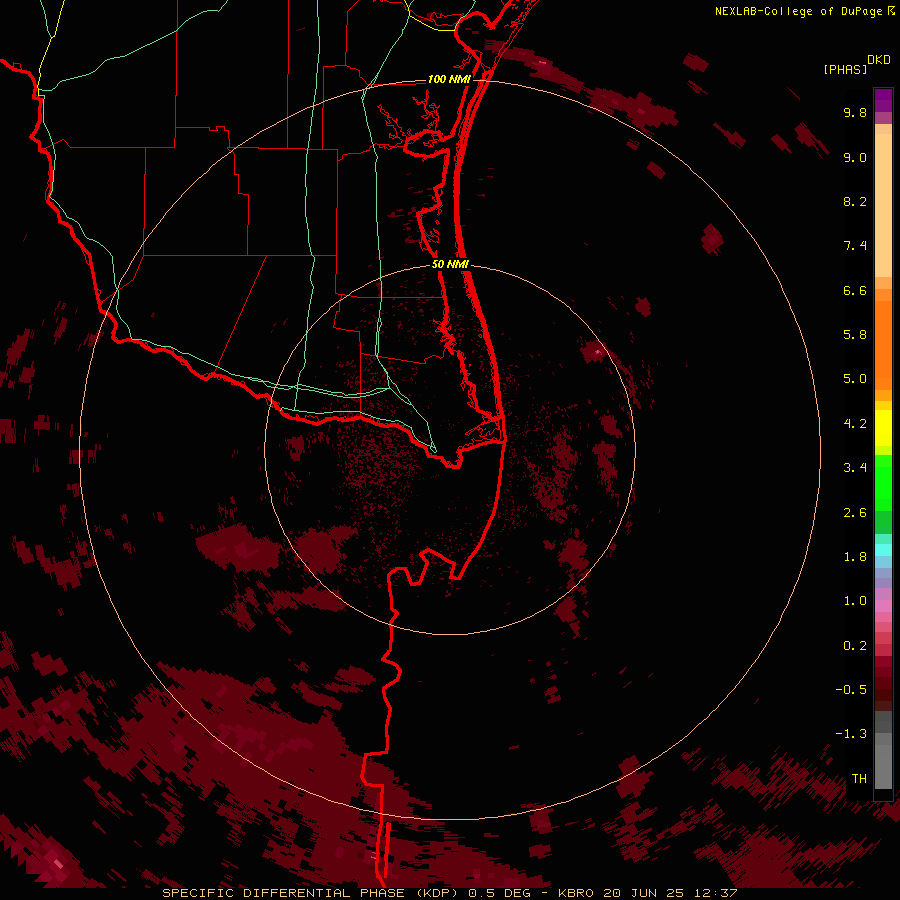Click the orange band in the legend
This screenshot has width=900, height=900.
click(883, 344)
